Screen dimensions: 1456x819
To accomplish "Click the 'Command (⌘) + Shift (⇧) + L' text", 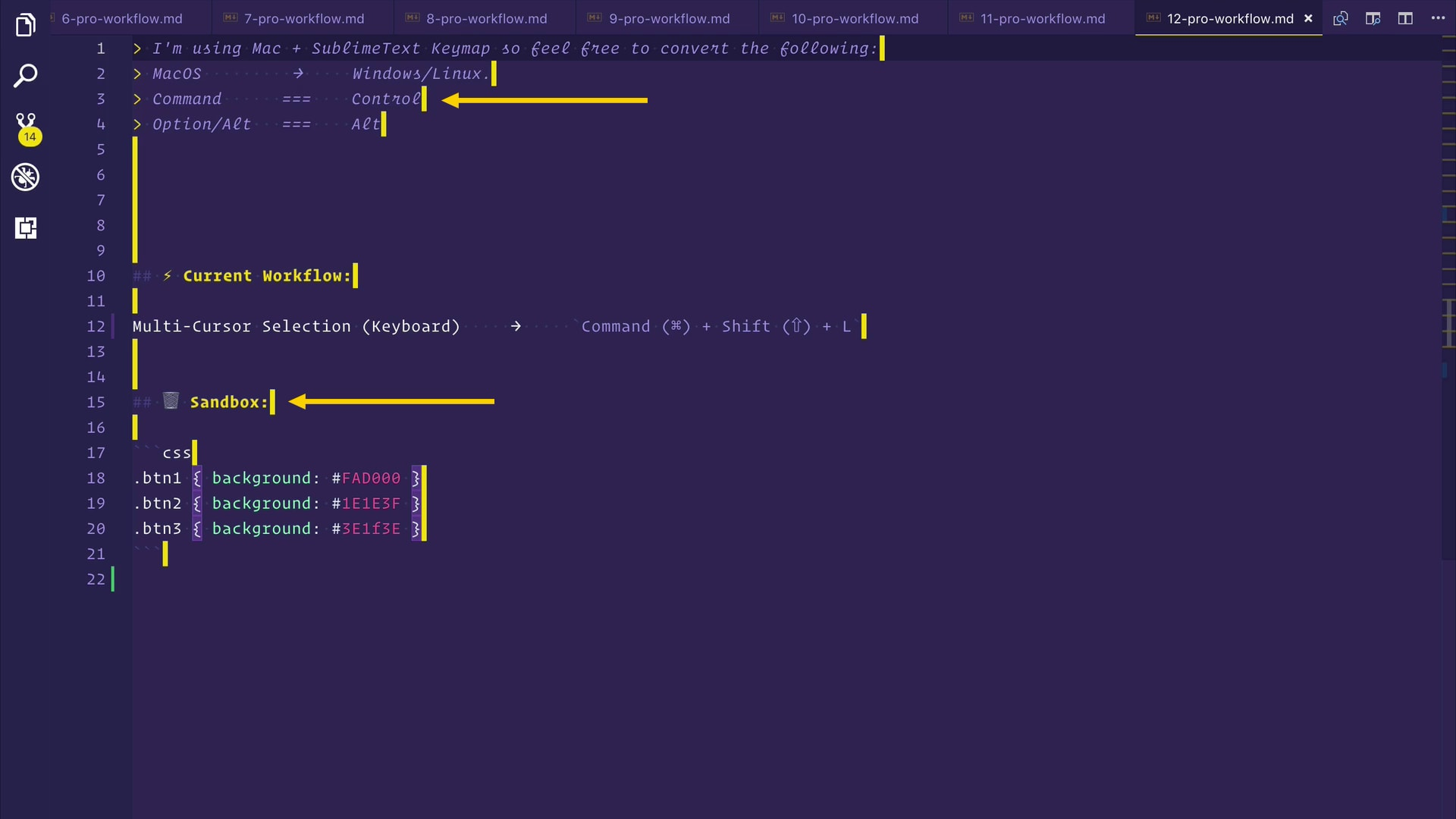I will (716, 327).
